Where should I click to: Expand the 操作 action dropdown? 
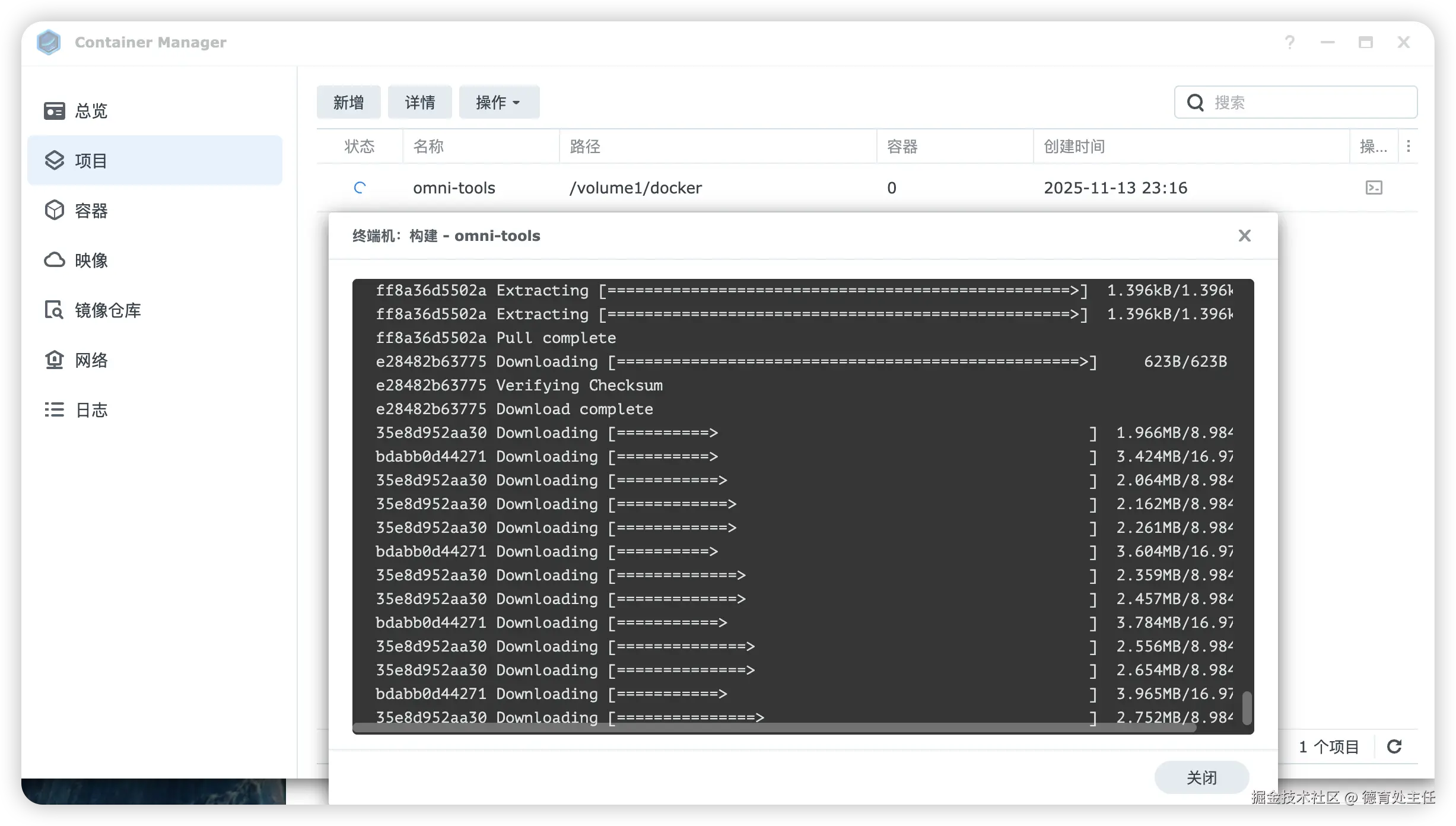pyautogui.click(x=498, y=103)
